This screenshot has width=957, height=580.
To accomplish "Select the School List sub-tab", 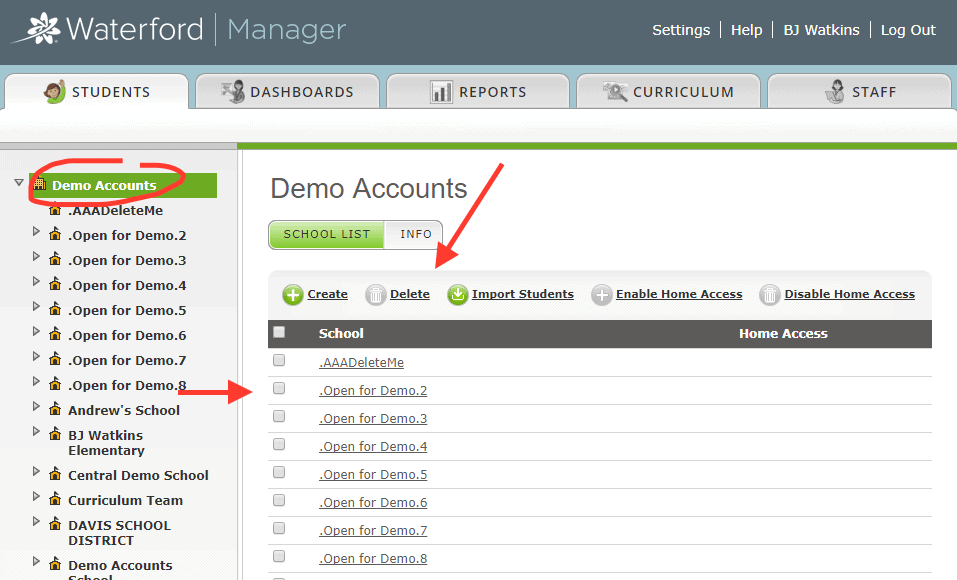I will 327,234.
